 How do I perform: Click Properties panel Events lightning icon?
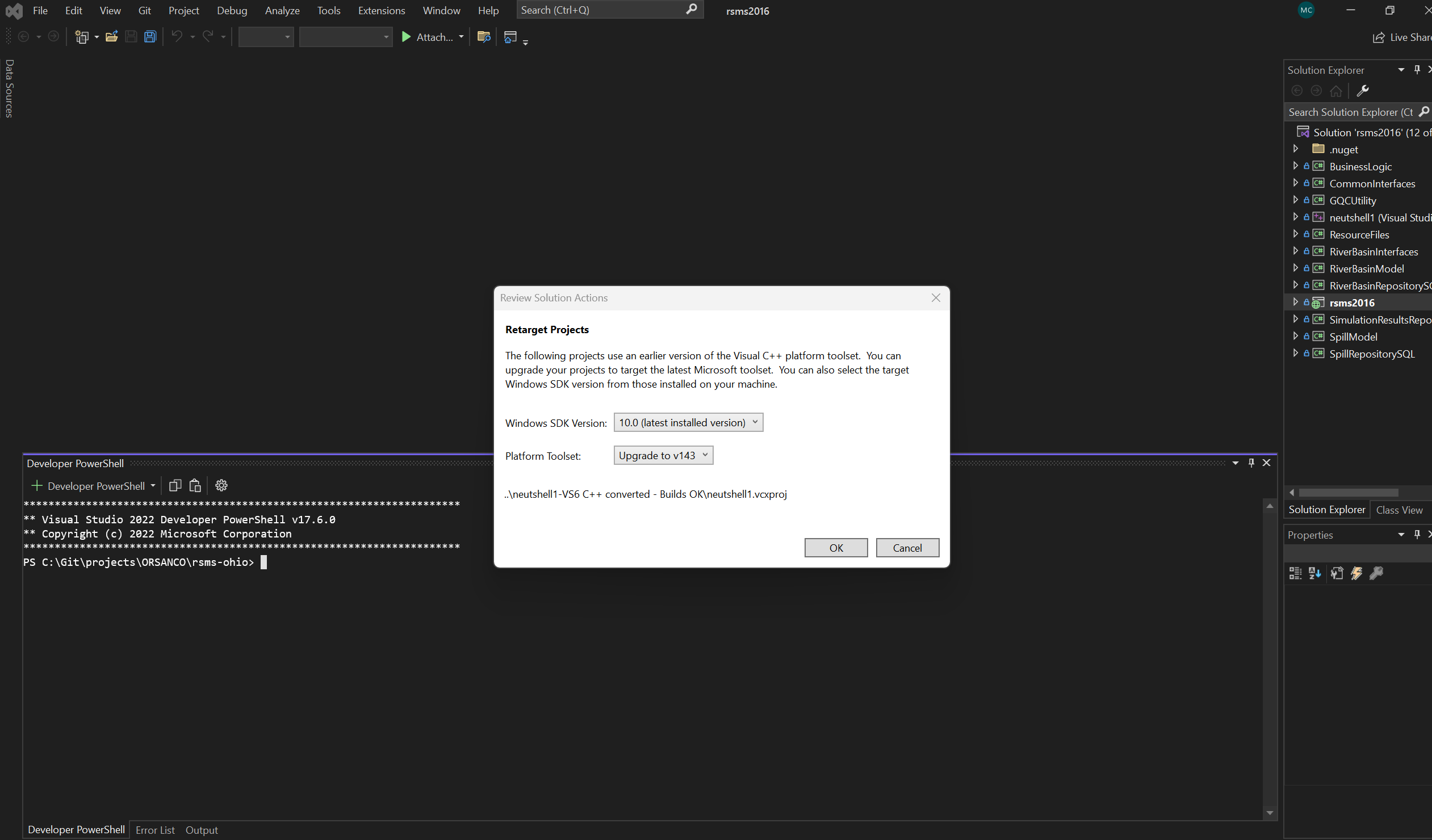(1357, 573)
